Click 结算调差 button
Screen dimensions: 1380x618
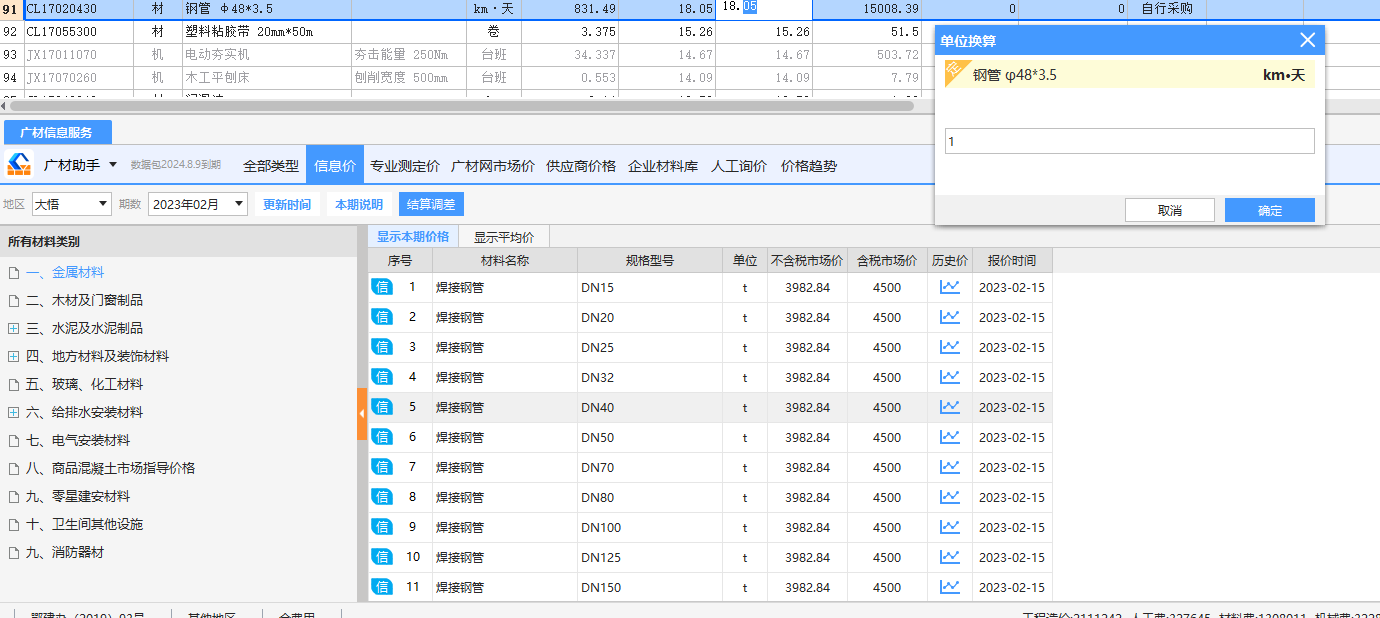point(431,204)
